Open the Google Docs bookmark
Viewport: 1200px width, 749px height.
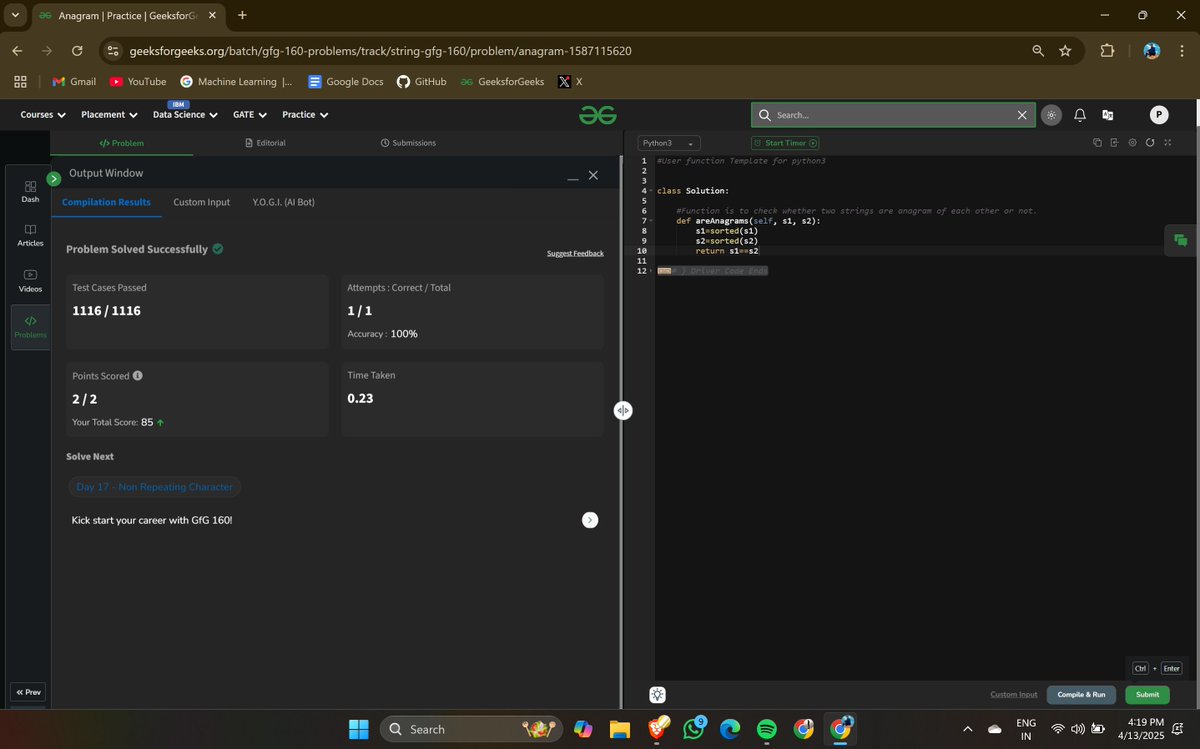point(345,82)
